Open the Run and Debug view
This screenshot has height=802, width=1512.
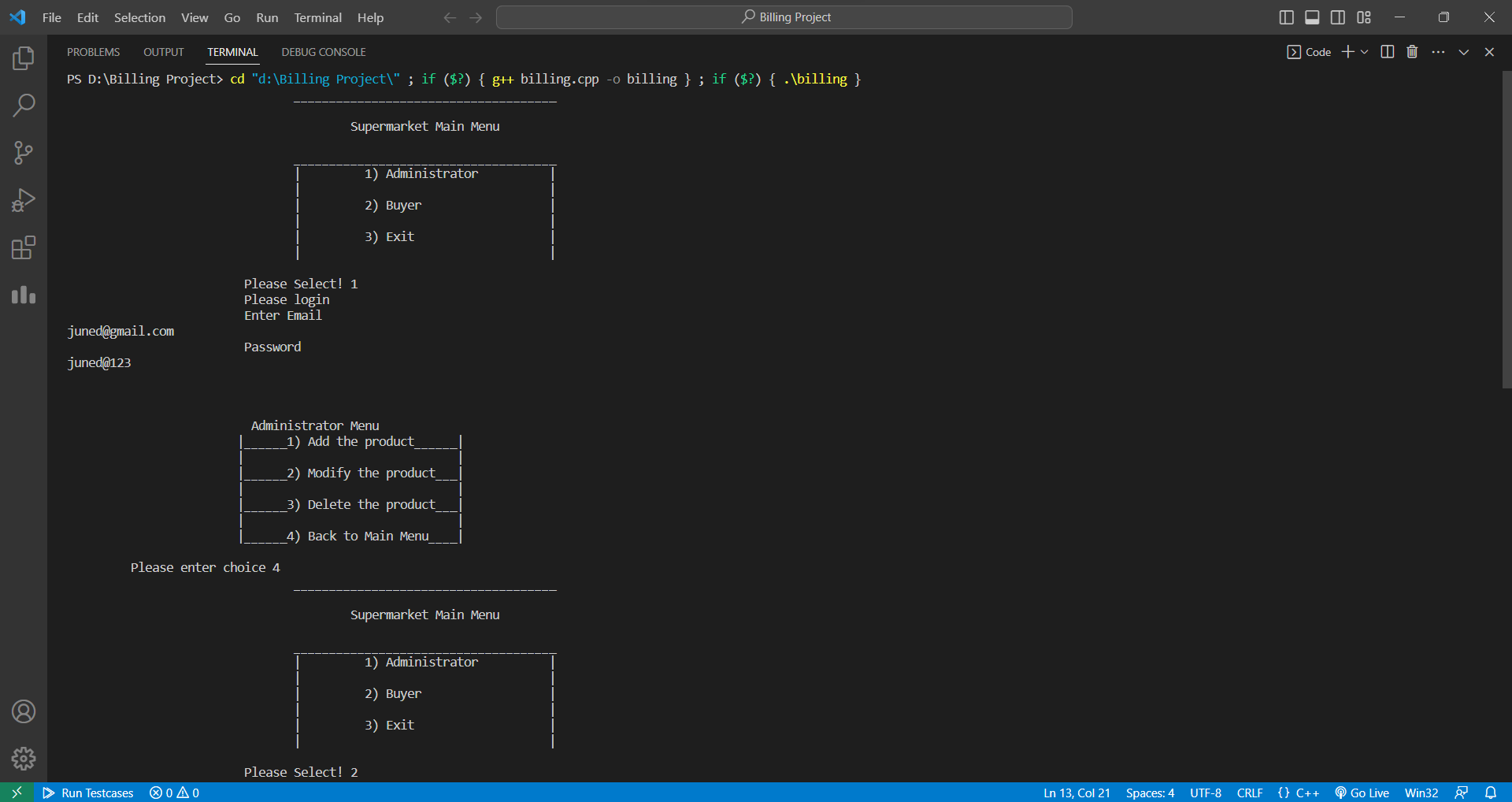click(24, 199)
